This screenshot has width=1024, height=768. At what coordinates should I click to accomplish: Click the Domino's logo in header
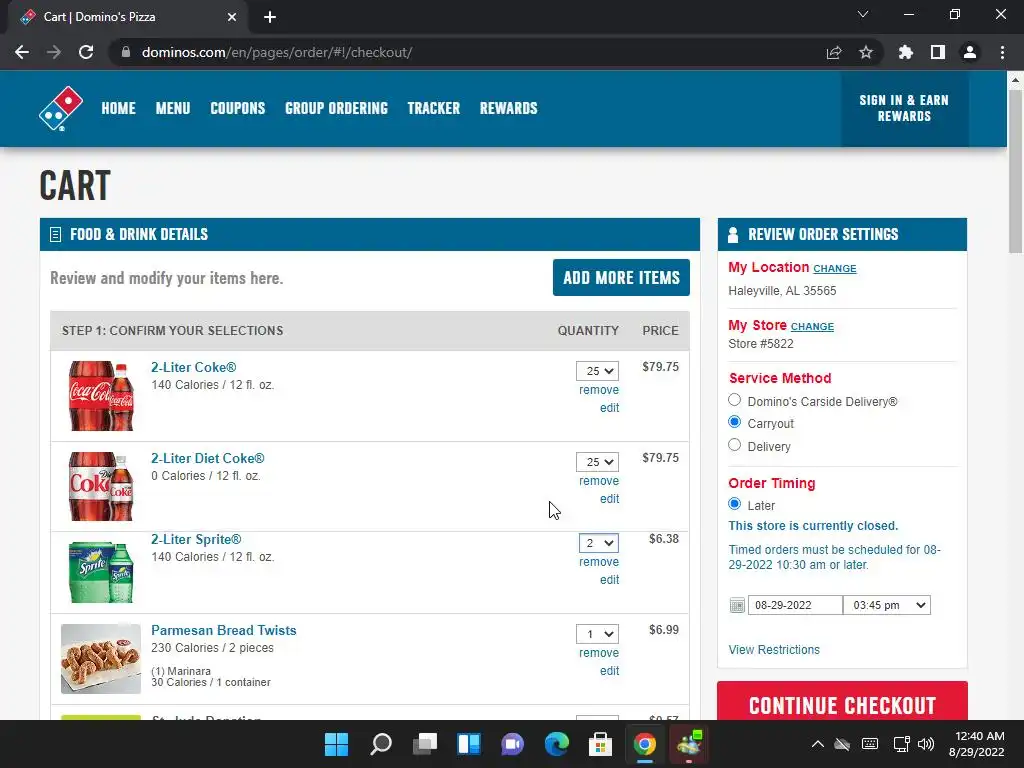click(61, 108)
